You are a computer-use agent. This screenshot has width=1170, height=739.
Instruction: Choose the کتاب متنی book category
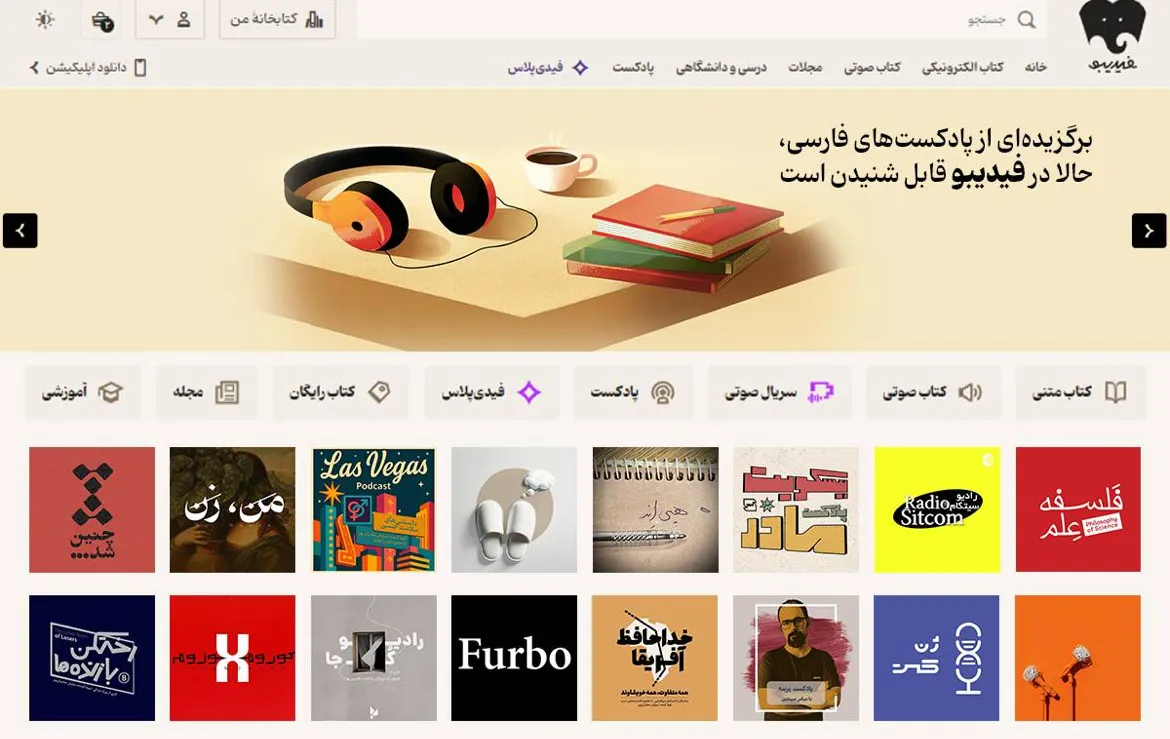[x=1080, y=392]
